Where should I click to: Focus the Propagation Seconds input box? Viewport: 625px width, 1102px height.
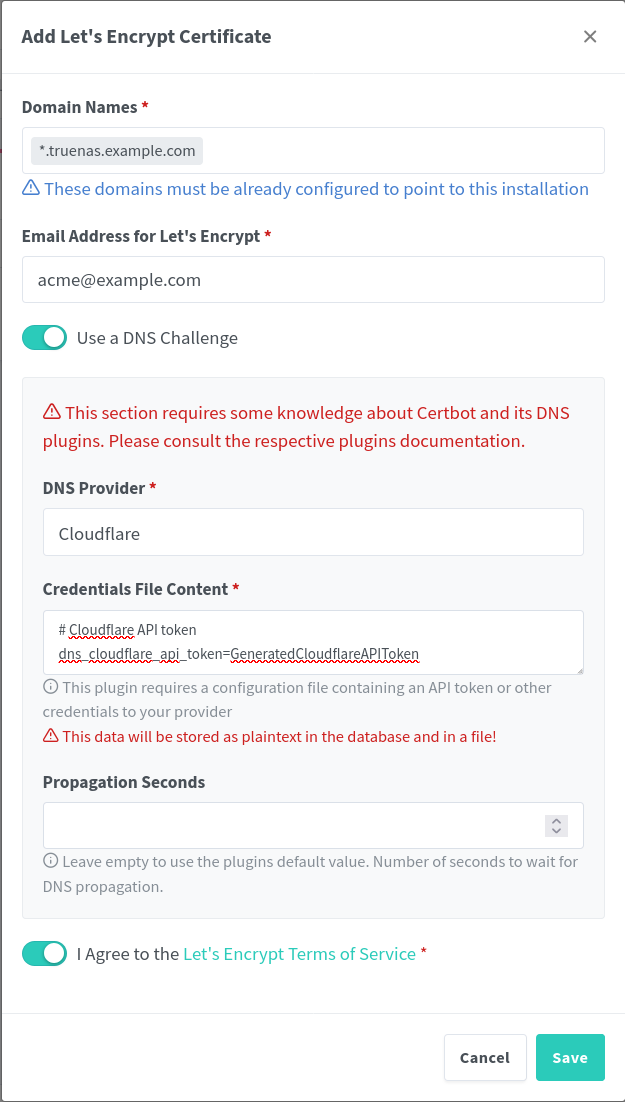(290, 826)
